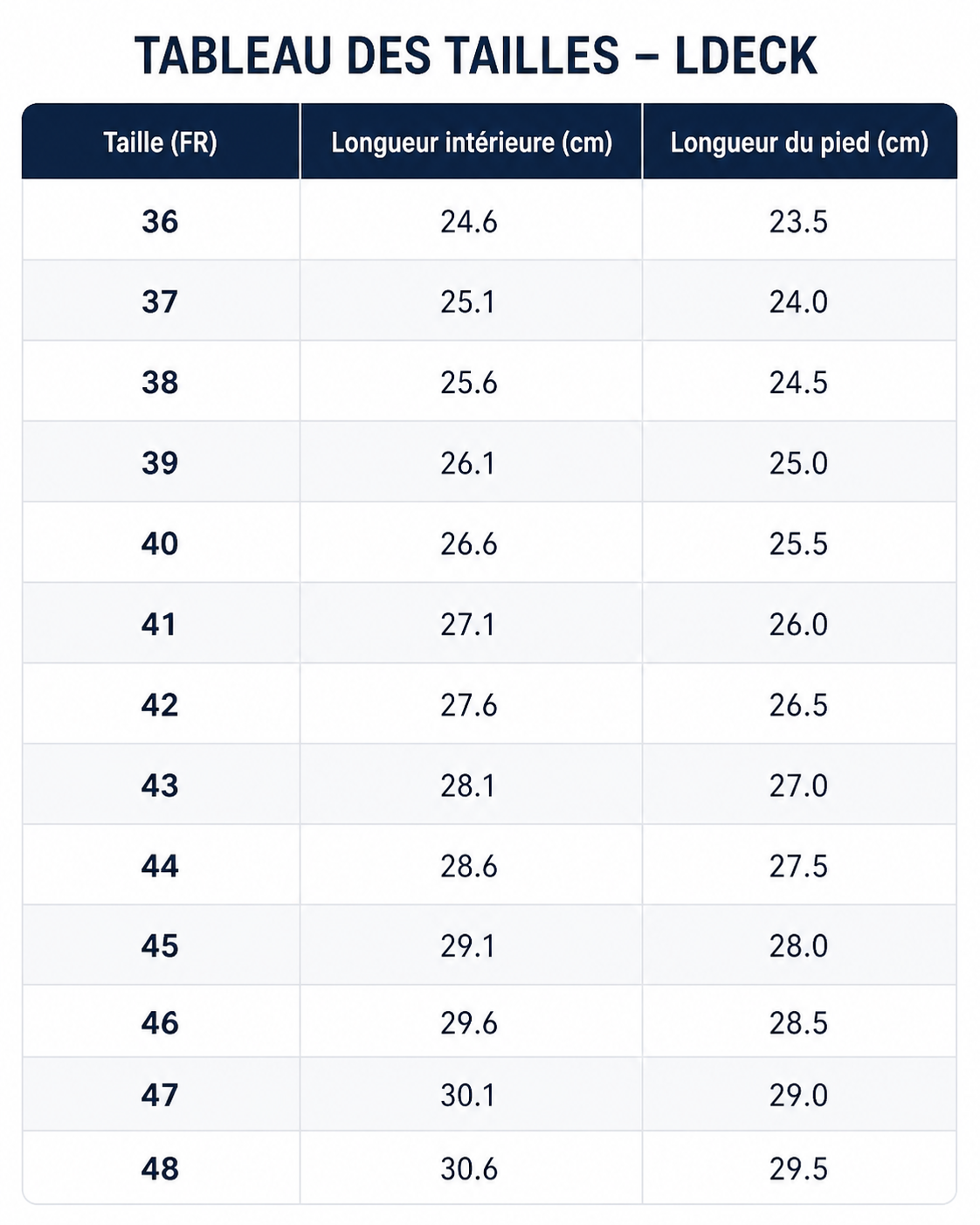The height and width of the screenshot is (1225, 980).
Task: Select interior length 24.6 value
Action: tap(469, 222)
